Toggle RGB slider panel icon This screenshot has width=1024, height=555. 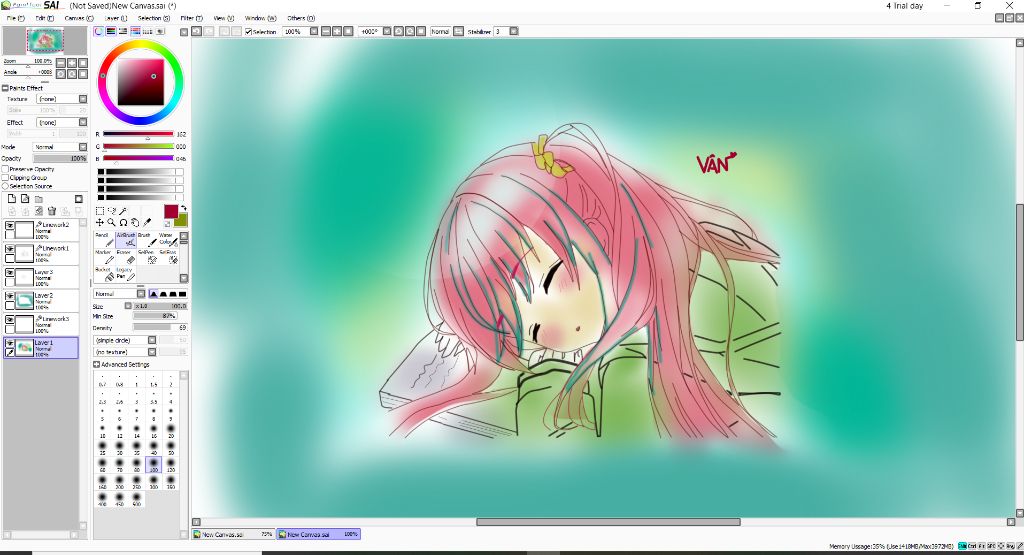pos(111,31)
